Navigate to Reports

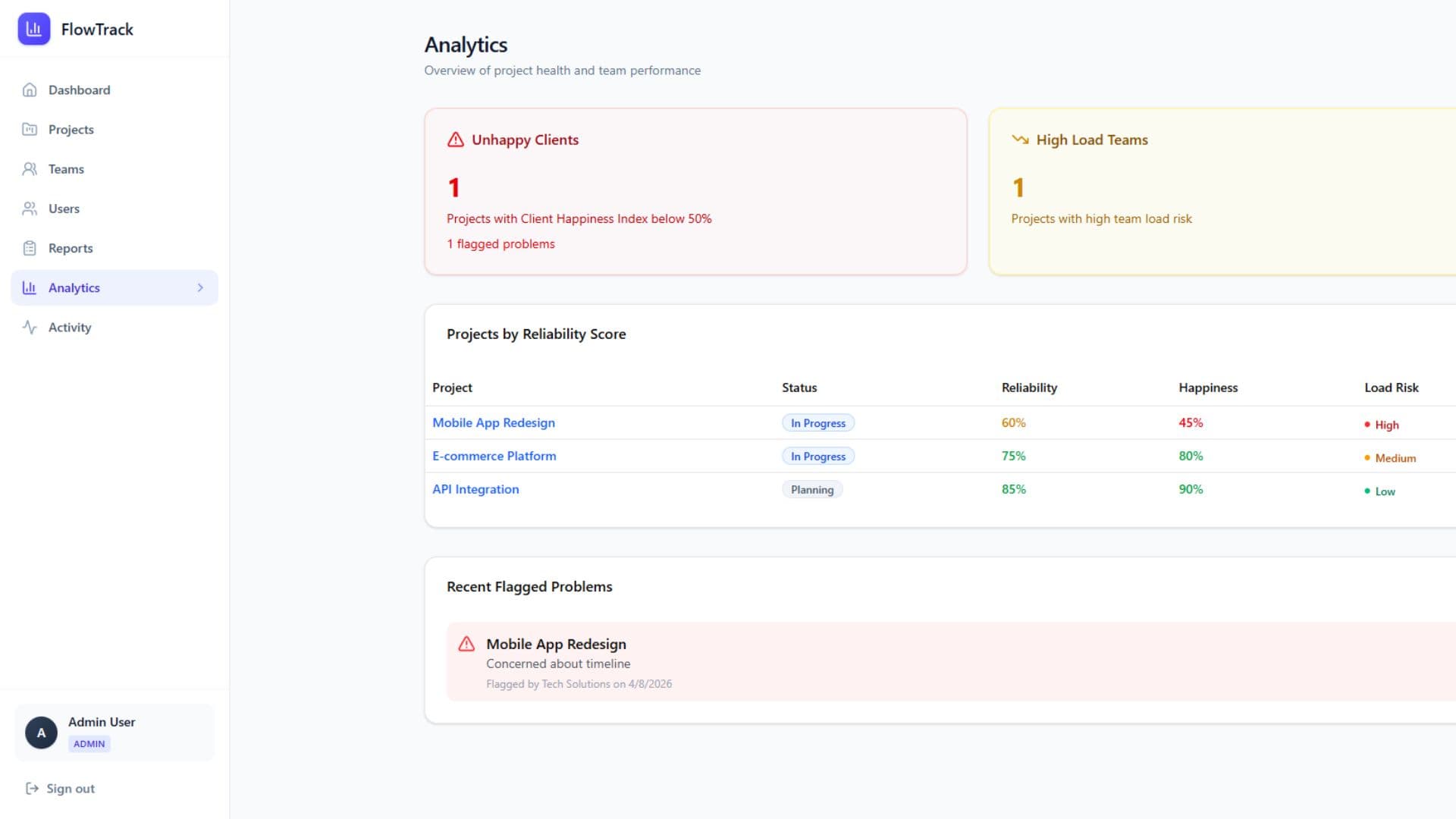(x=114, y=248)
